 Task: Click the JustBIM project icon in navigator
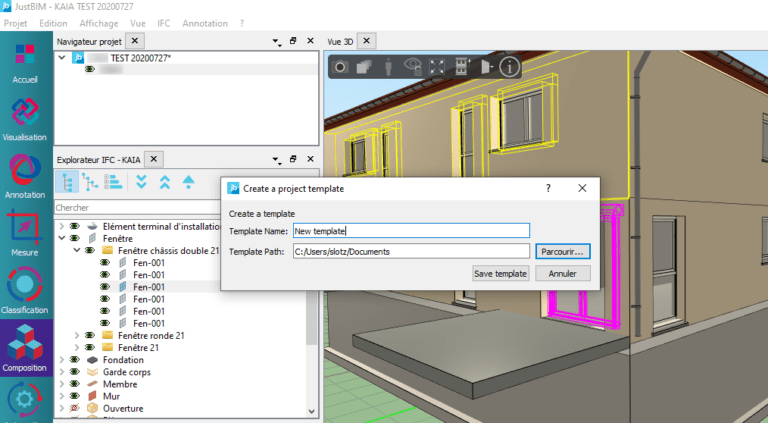tap(78, 58)
